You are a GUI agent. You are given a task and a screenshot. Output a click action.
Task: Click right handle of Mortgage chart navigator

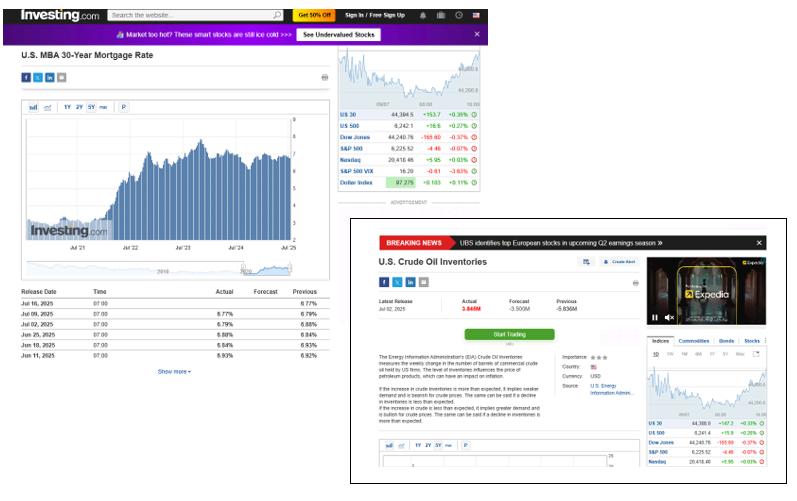point(290,268)
